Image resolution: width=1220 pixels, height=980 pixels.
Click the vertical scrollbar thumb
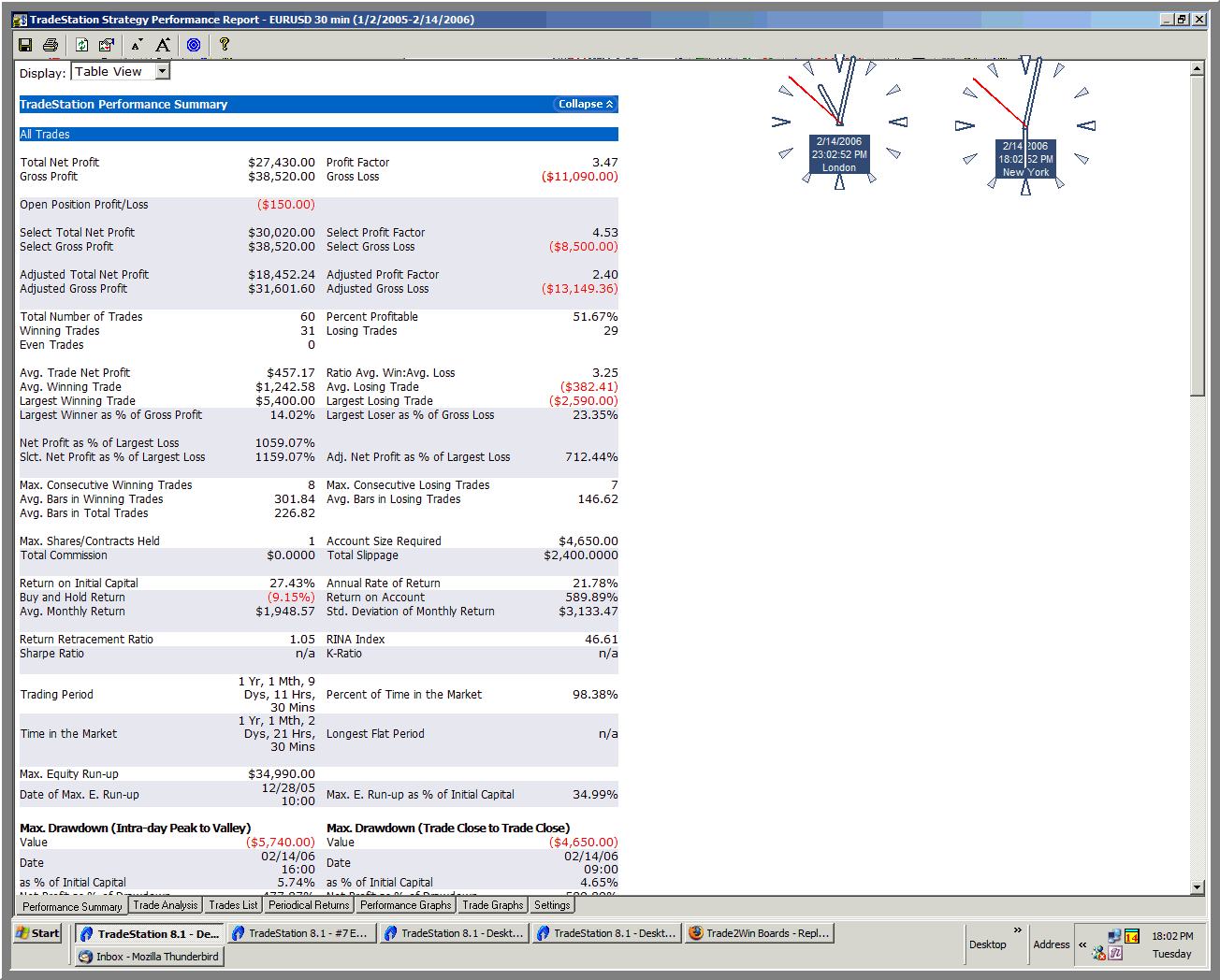point(1197,236)
